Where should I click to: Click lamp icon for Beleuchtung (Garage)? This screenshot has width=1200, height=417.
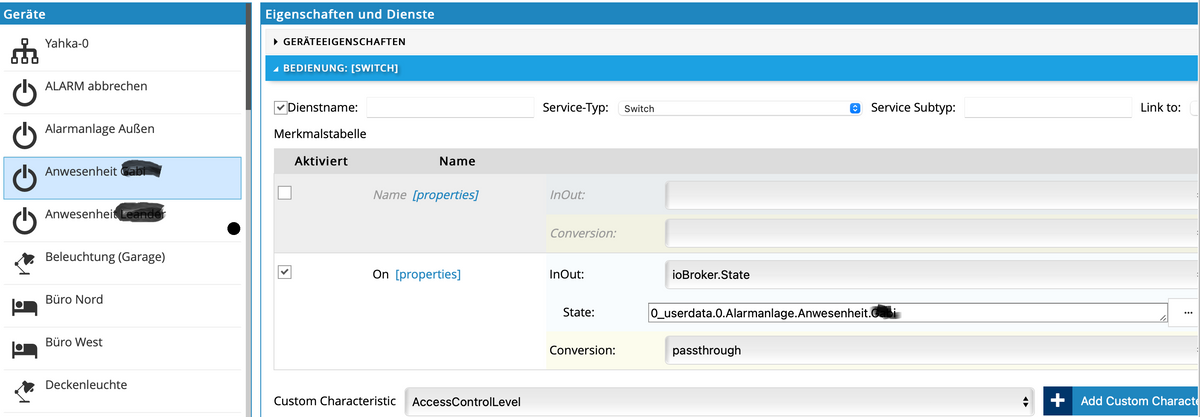tap(23, 263)
